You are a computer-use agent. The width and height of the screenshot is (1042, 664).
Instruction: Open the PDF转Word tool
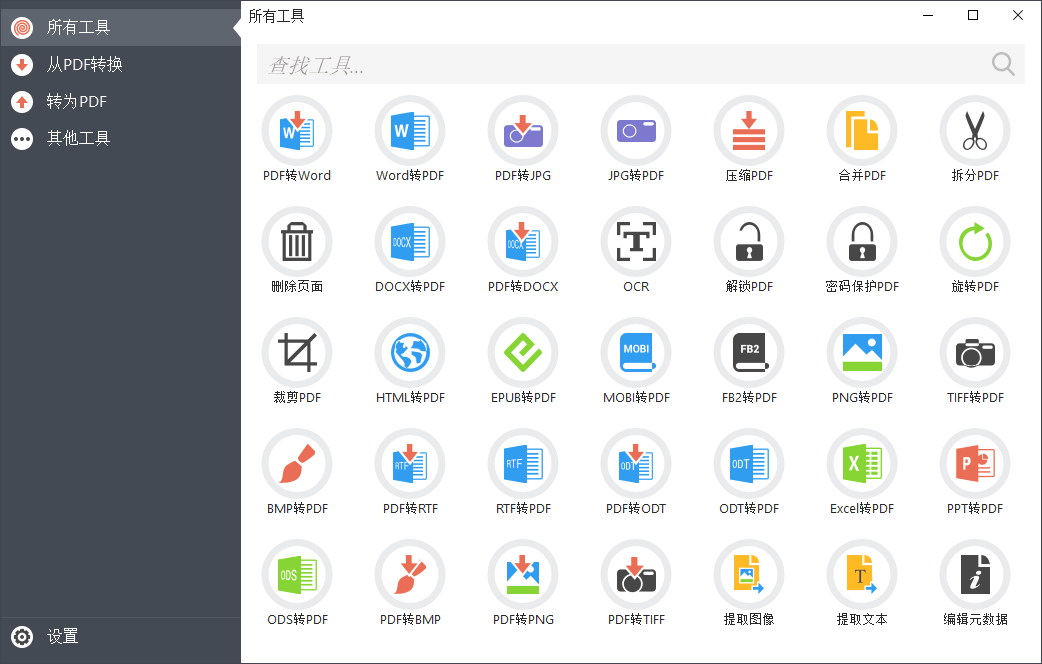(x=297, y=131)
